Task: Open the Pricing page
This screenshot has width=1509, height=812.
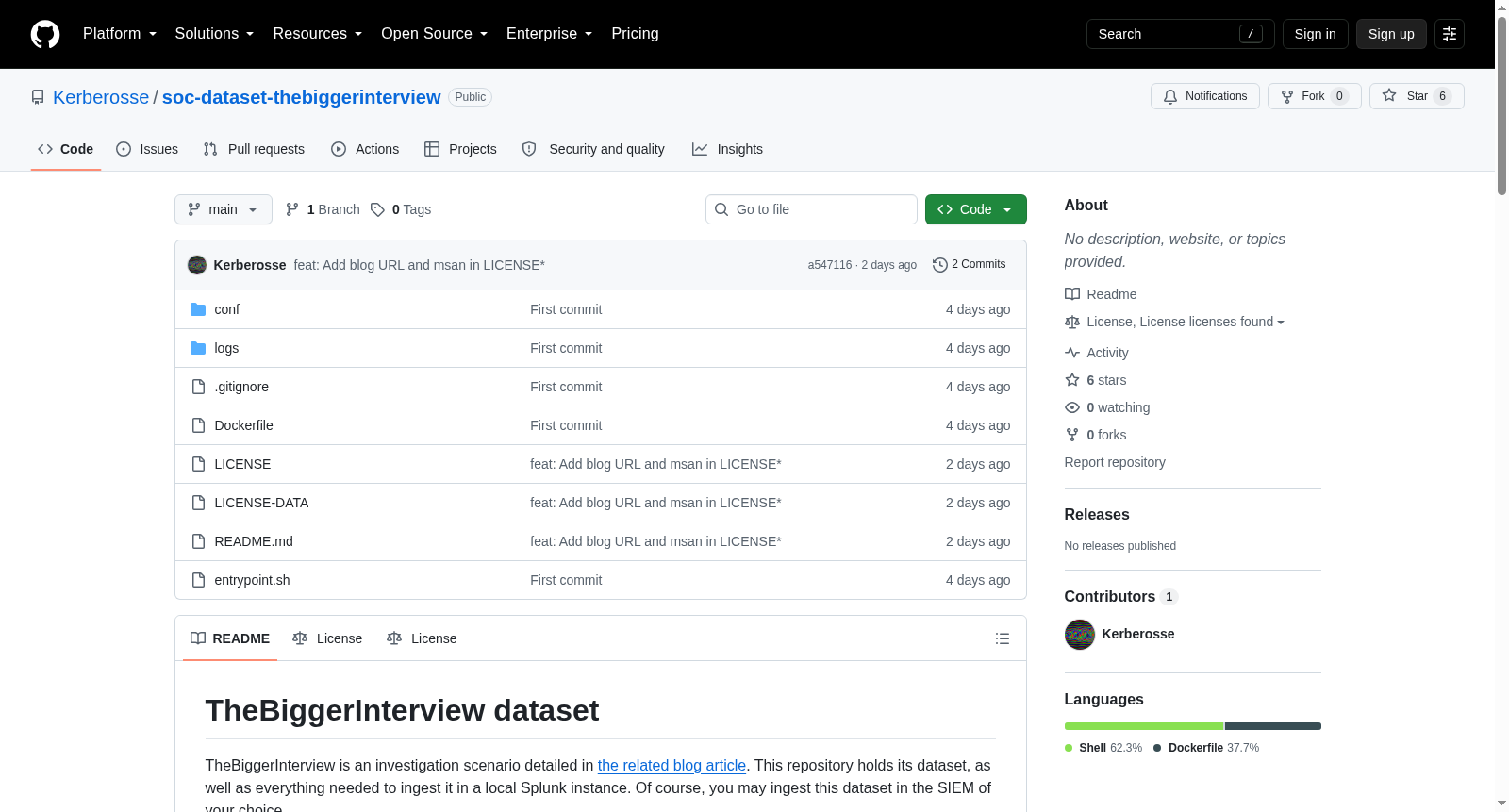Action: point(635,34)
